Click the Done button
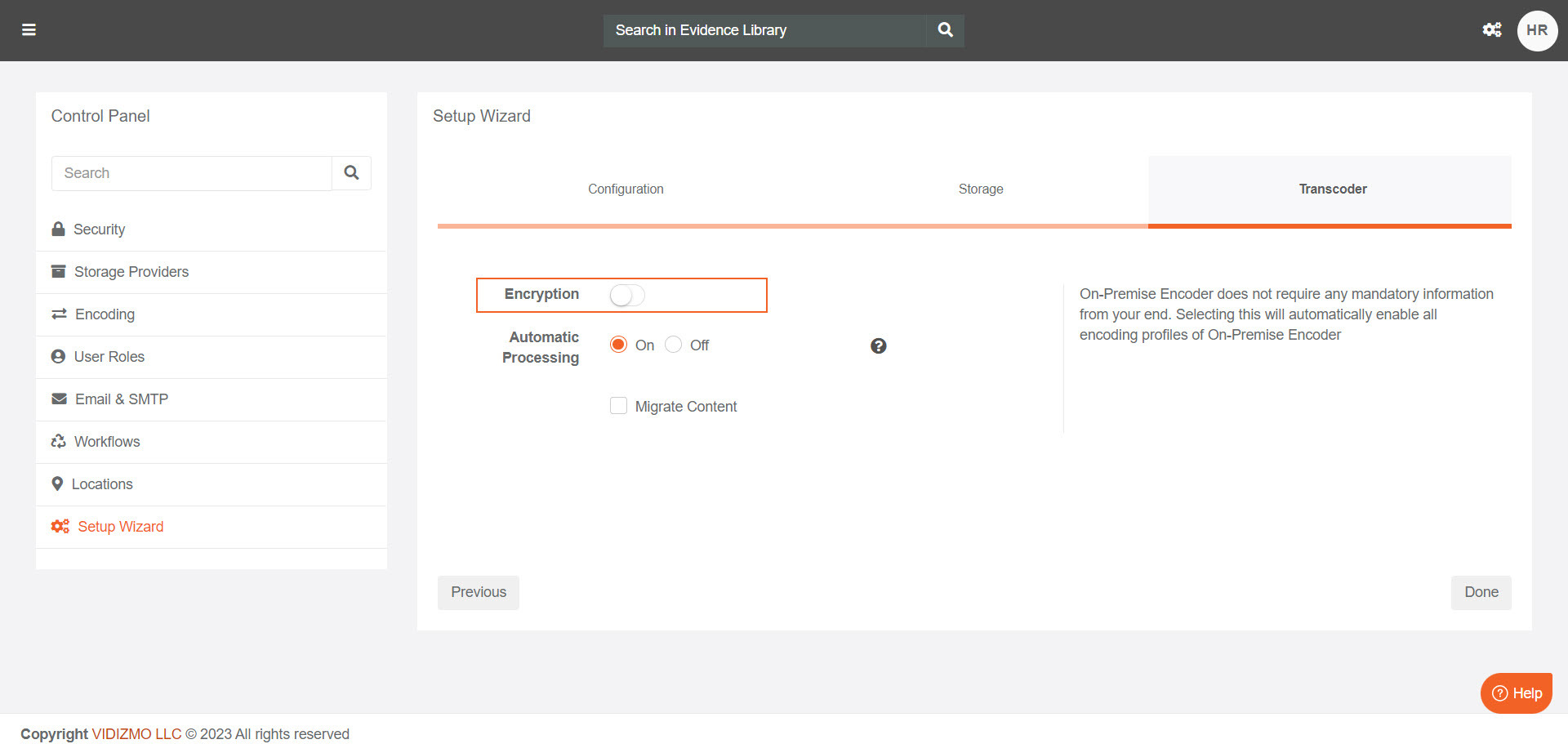 pyautogui.click(x=1481, y=592)
